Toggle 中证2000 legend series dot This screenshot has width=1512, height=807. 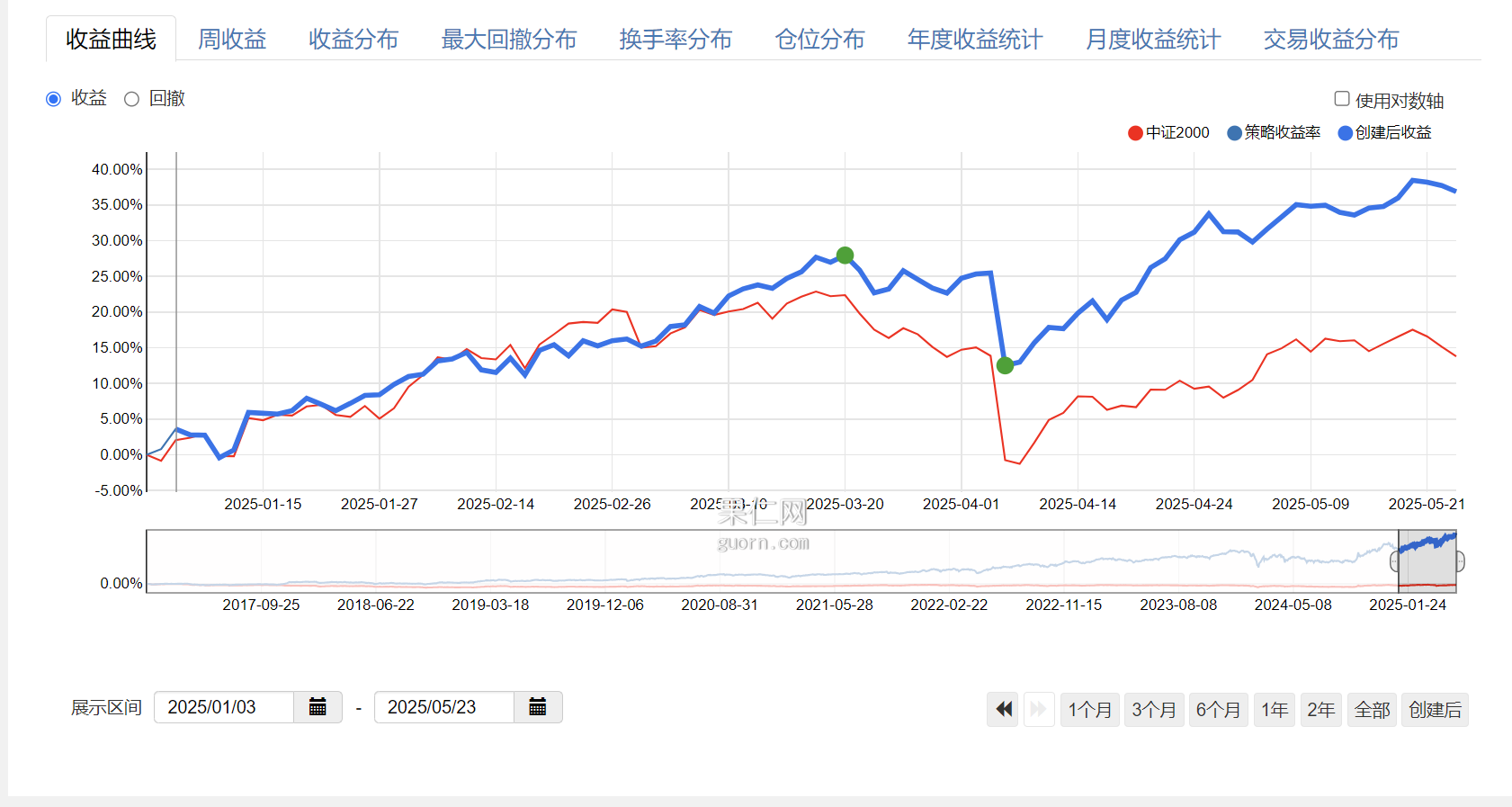point(1135,133)
